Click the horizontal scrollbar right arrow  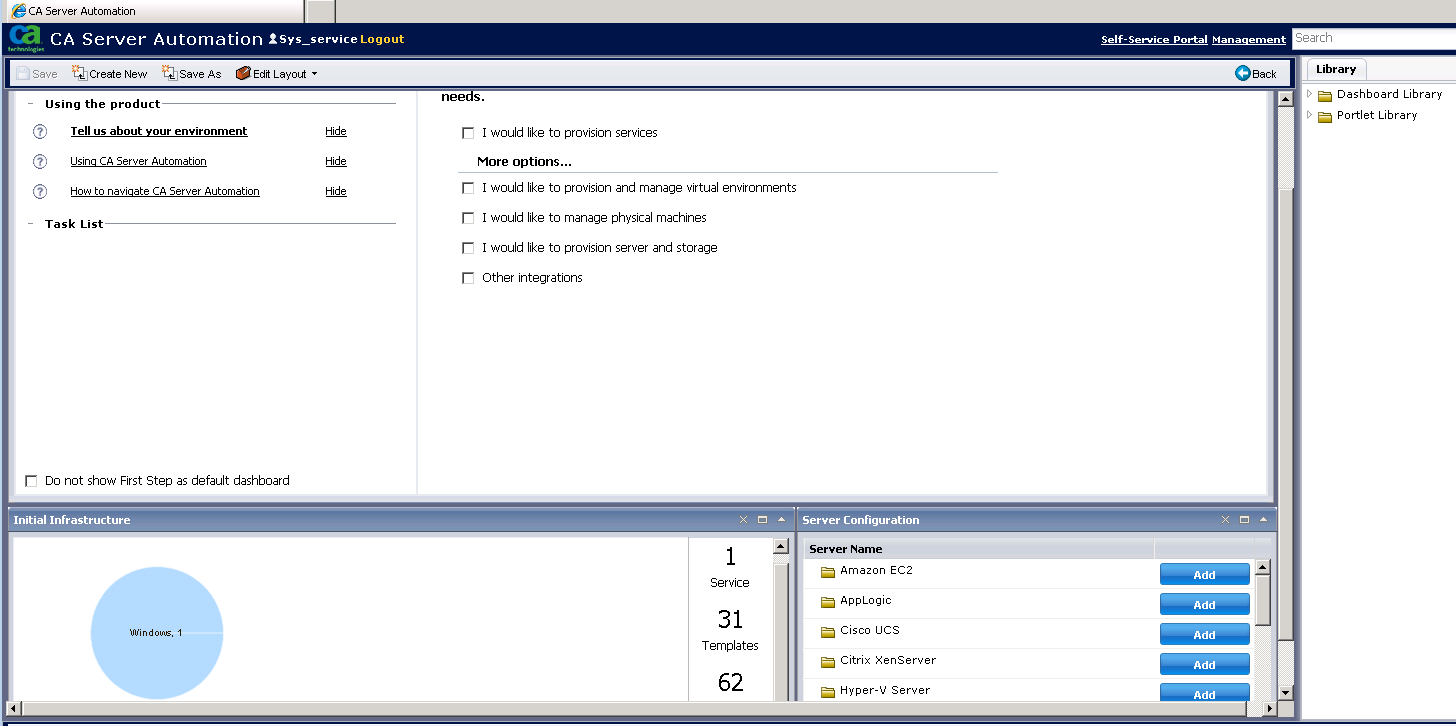[1271, 709]
